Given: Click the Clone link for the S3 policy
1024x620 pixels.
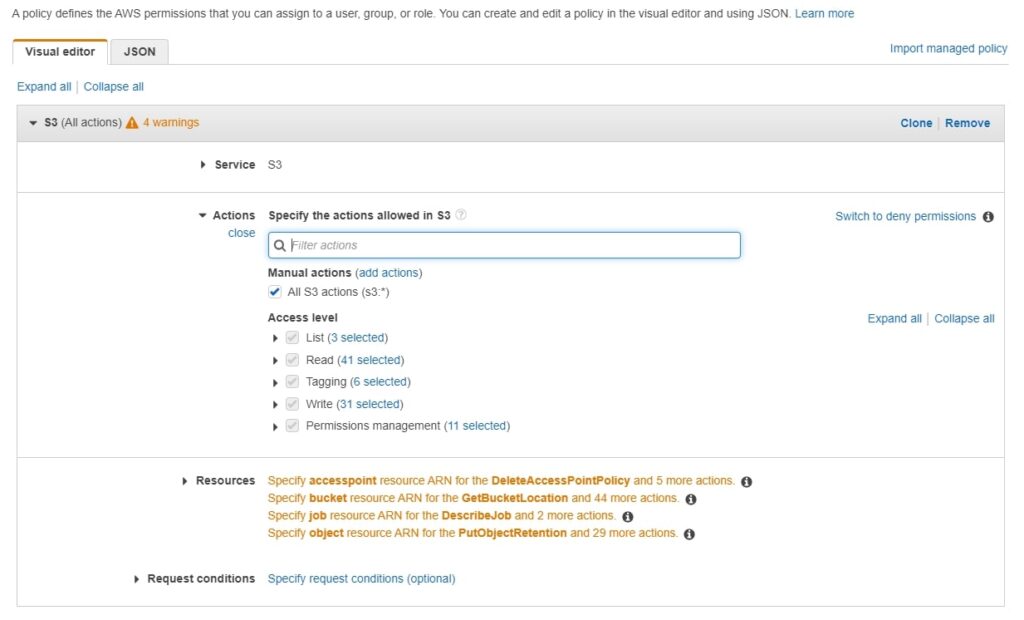Looking at the screenshot, I should pyautogui.click(x=916, y=122).
